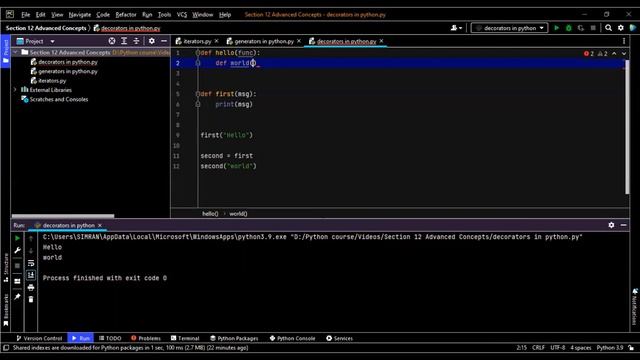The image size is (640, 360).
Task: Print the Run console output
Action: [31, 287]
